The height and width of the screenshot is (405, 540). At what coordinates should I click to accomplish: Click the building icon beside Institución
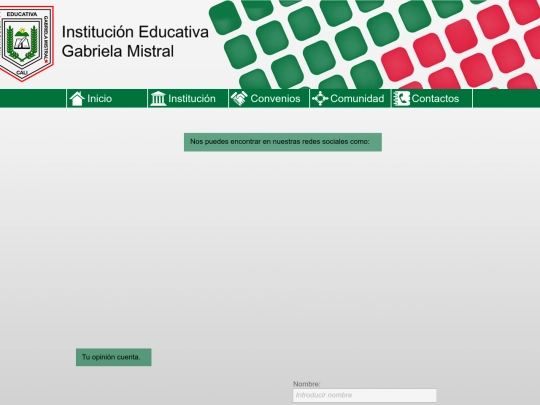(158, 98)
